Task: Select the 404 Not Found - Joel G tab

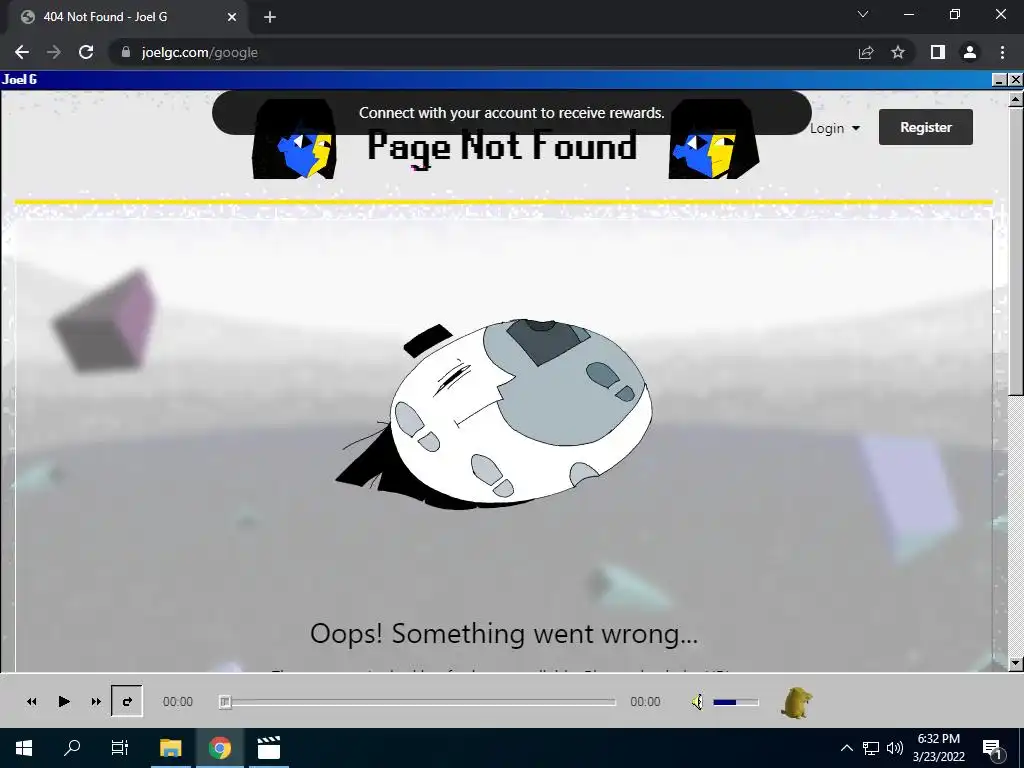Action: (x=124, y=17)
